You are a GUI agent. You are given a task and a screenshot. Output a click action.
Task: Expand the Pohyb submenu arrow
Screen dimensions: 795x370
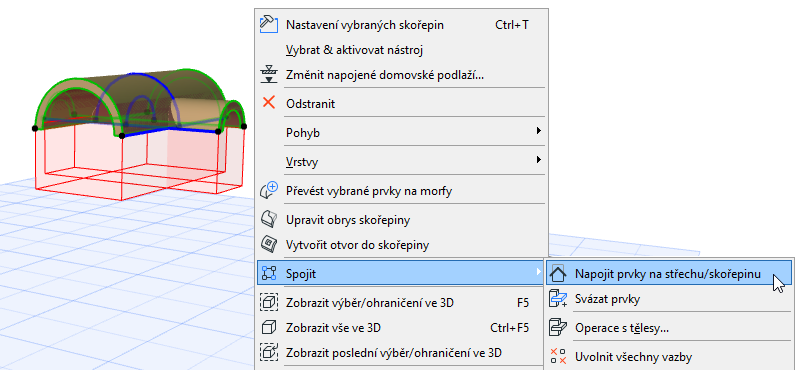coord(538,131)
